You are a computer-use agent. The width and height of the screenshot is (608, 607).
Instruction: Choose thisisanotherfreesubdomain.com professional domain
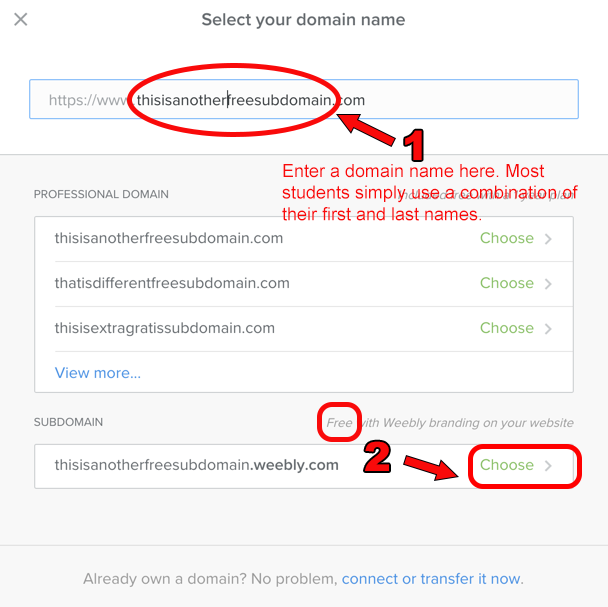(506, 239)
